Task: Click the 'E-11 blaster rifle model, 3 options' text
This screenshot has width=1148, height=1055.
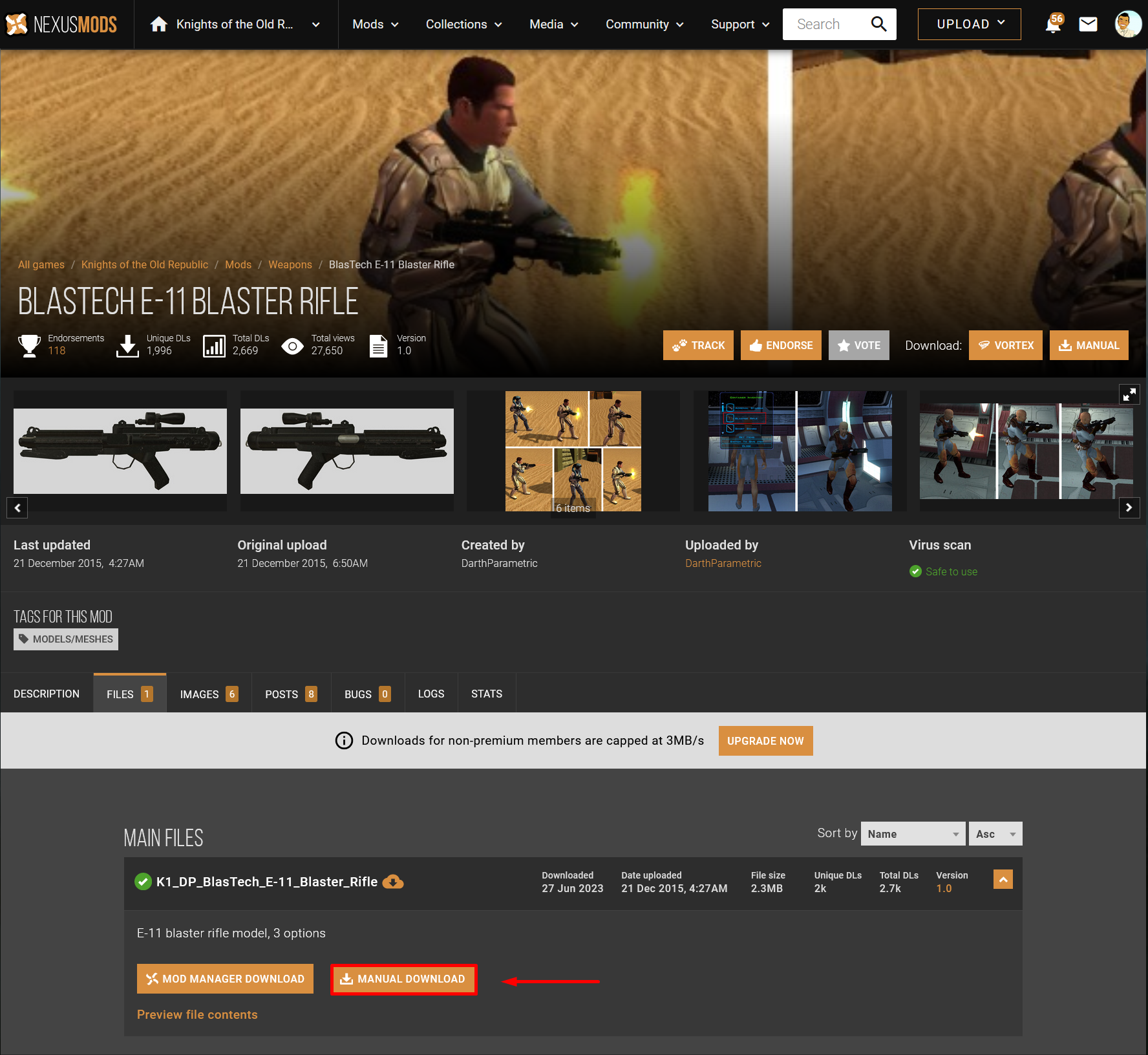Action: point(231,933)
